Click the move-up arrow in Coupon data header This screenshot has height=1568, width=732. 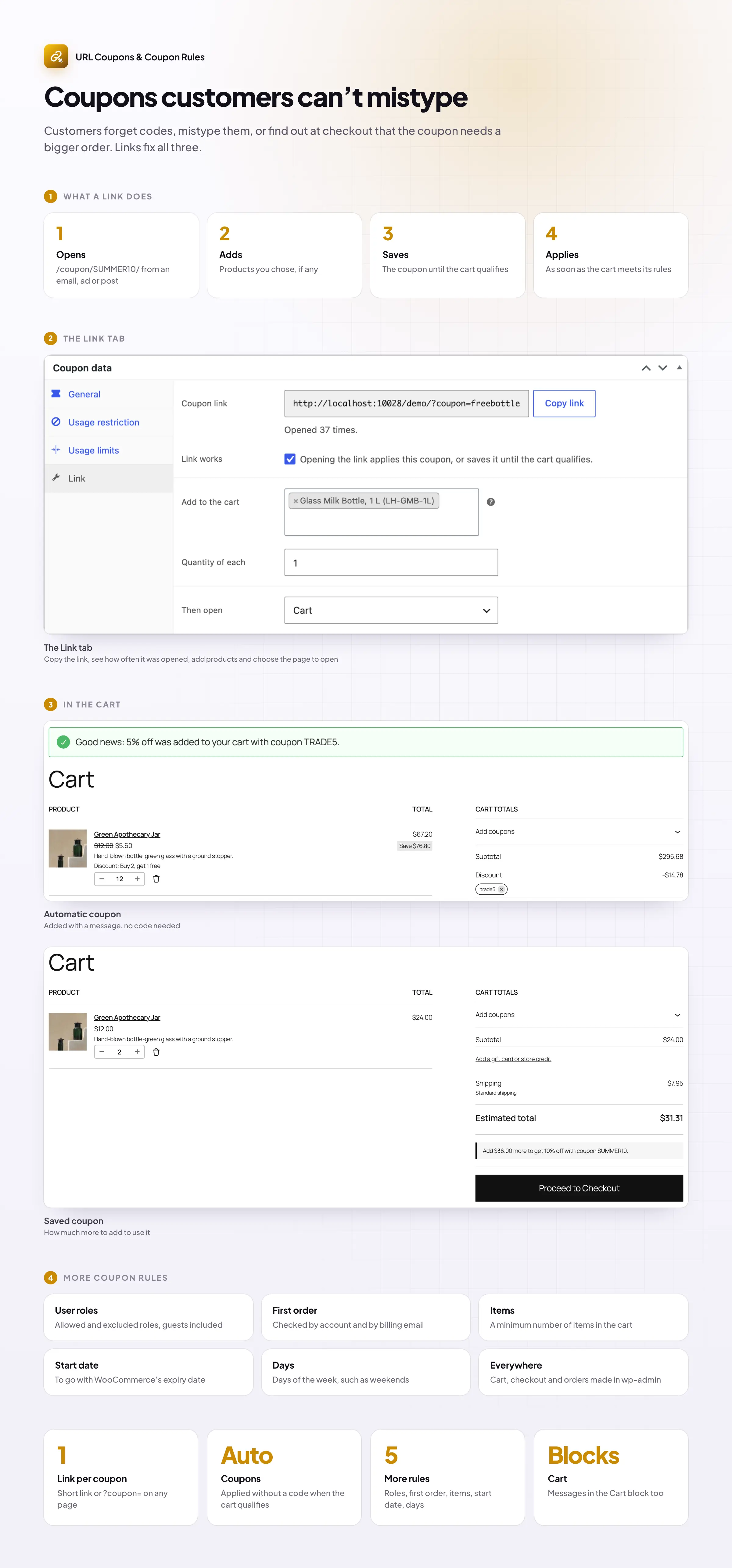[646, 368]
